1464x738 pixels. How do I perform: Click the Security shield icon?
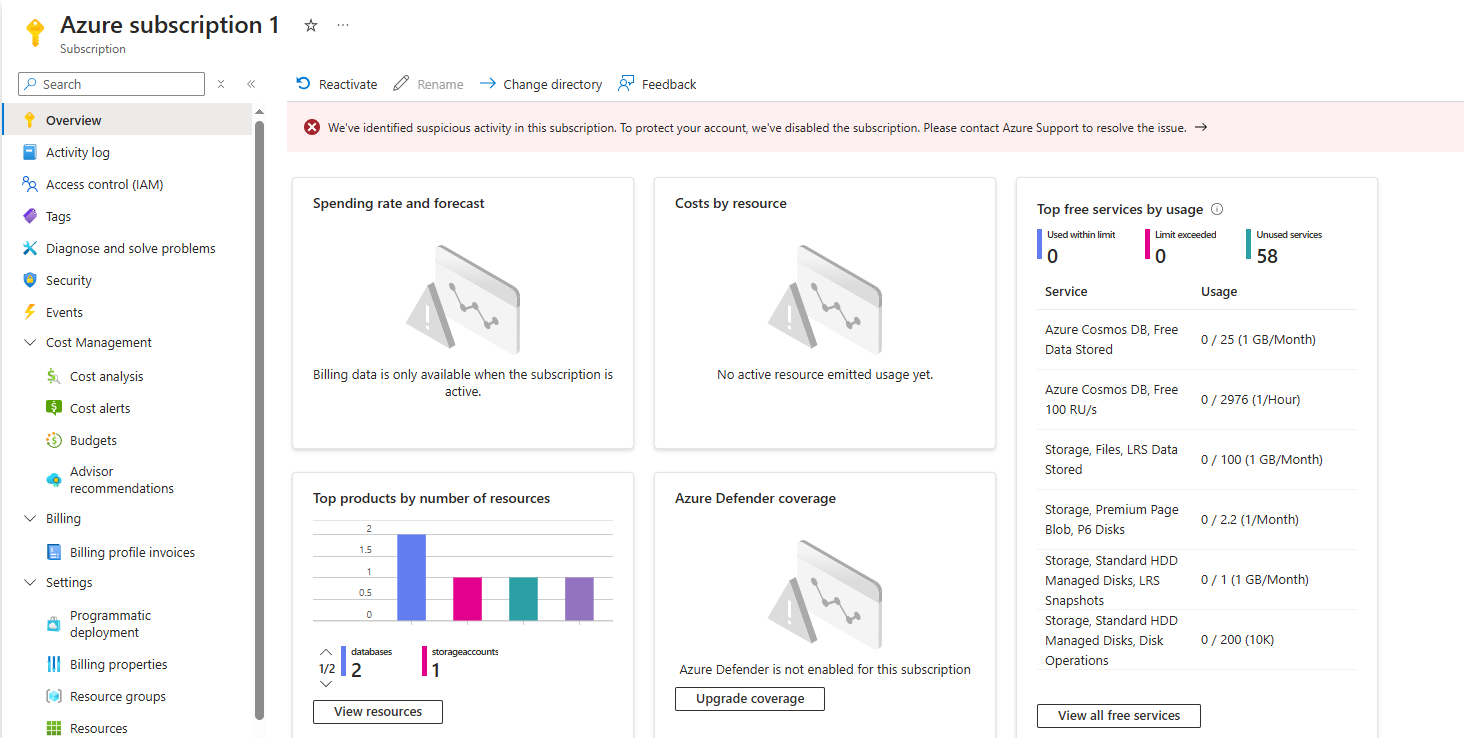29,280
